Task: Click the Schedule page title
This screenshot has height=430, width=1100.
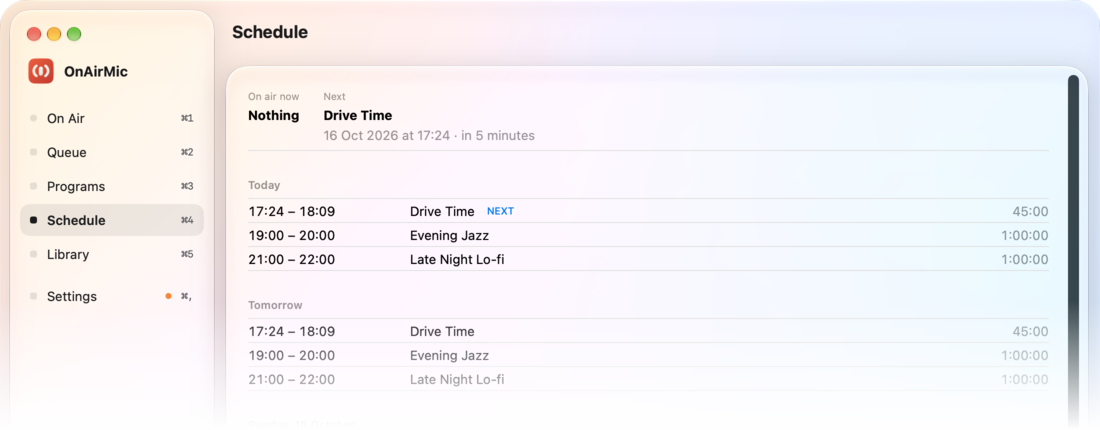Action: (270, 32)
